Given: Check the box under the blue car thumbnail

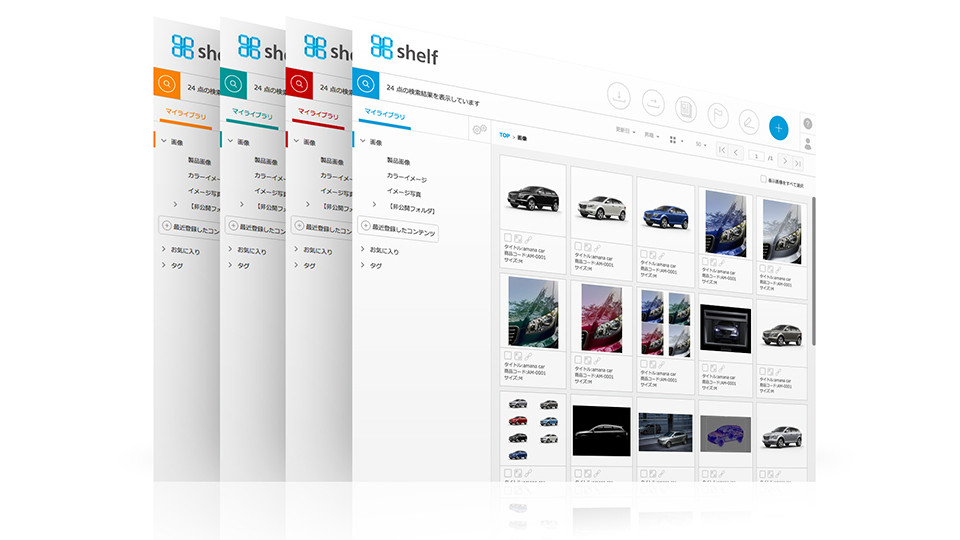Looking at the screenshot, I should click(643, 254).
